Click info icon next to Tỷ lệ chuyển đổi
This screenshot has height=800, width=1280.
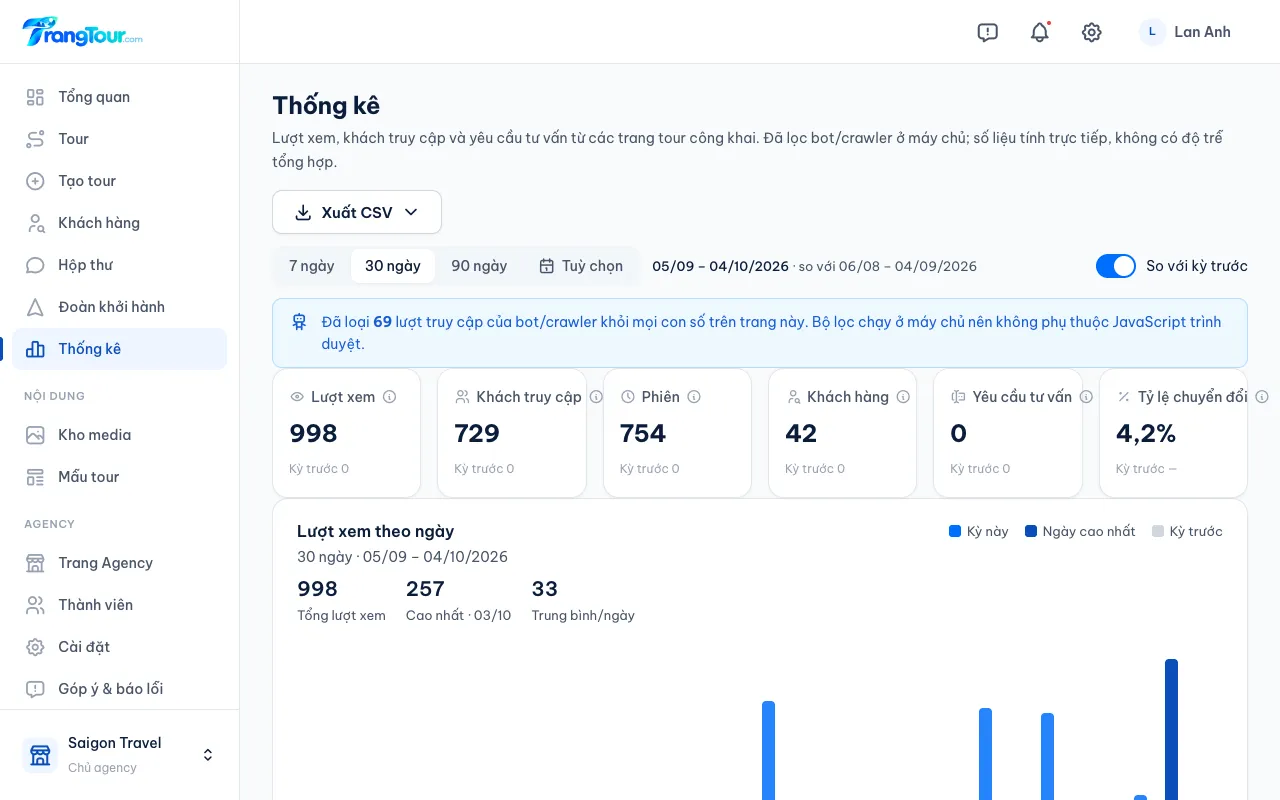coord(1262,397)
